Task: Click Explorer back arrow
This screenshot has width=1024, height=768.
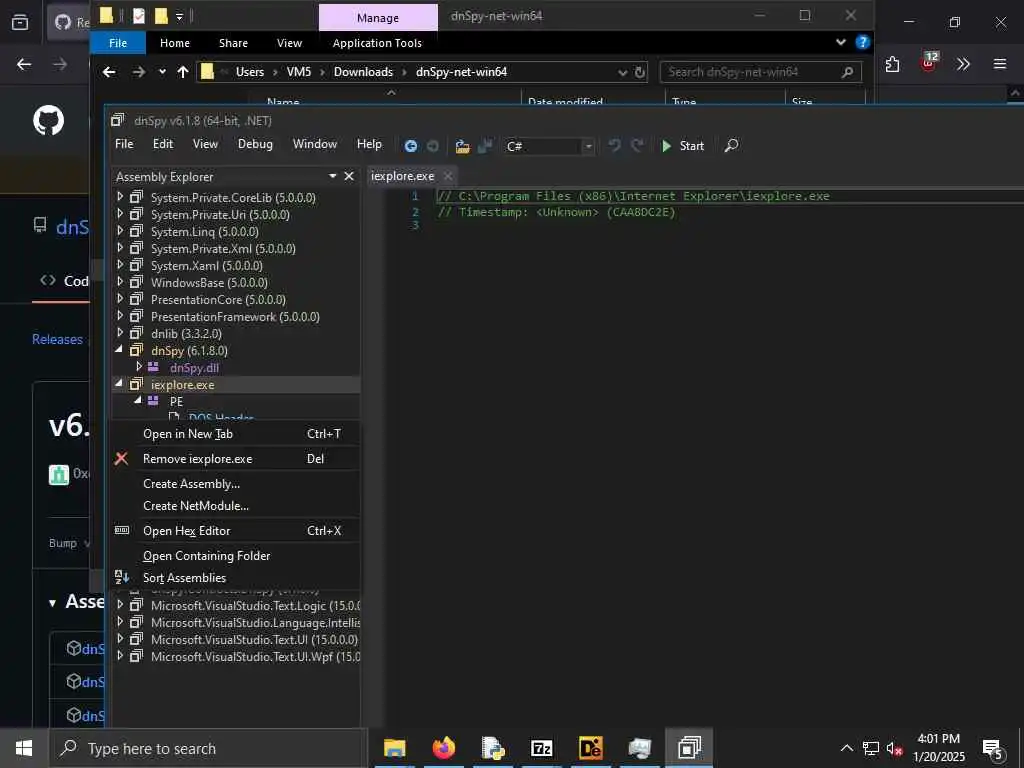Action: tap(109, 72)
